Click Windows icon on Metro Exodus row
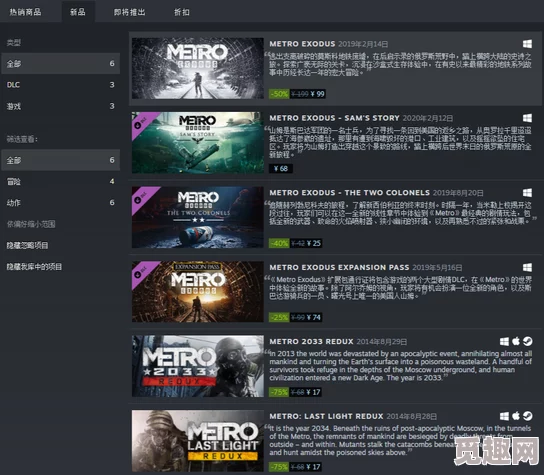The width and height of the screenshot is (544, 475). 527,44
